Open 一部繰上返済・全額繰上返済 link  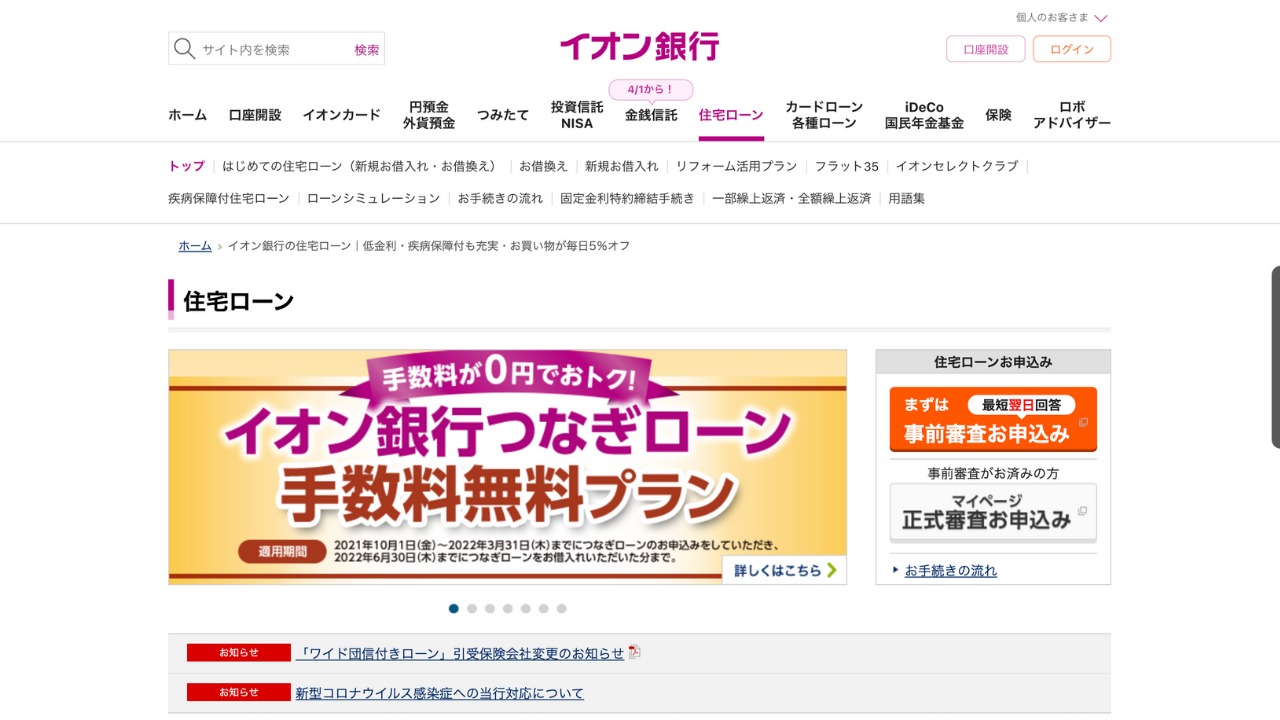pos(791,198)
